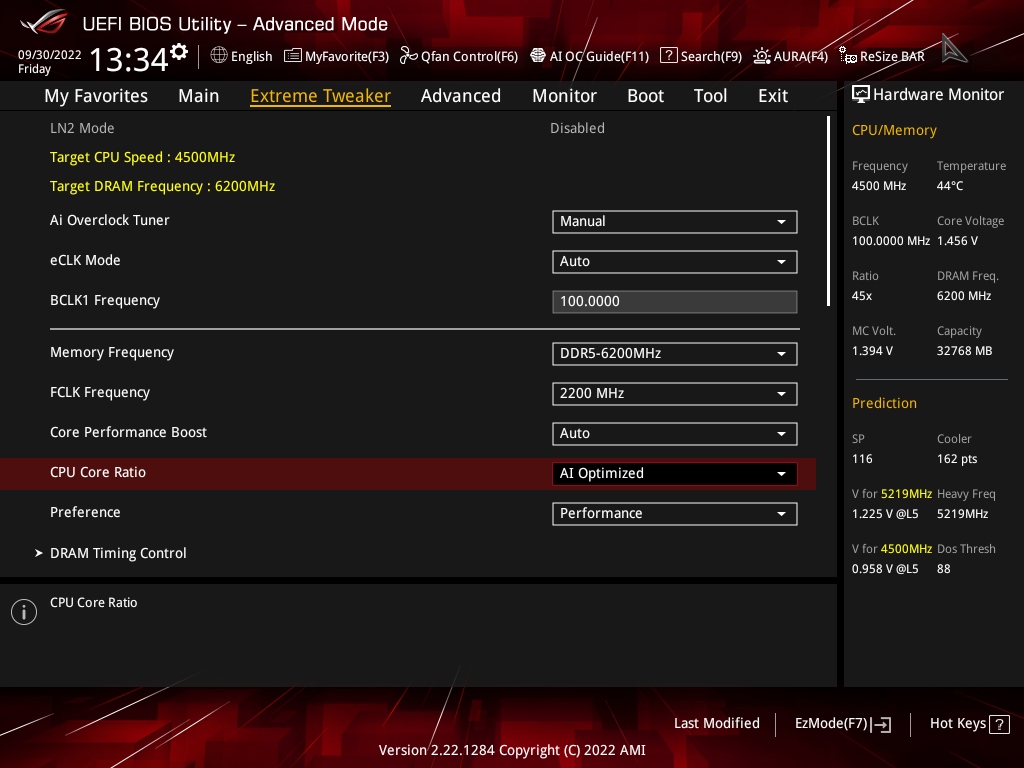The height and width of the screenshot is (768, 1024).
Task: Click FCLK Frequency label
Action: 100,392
